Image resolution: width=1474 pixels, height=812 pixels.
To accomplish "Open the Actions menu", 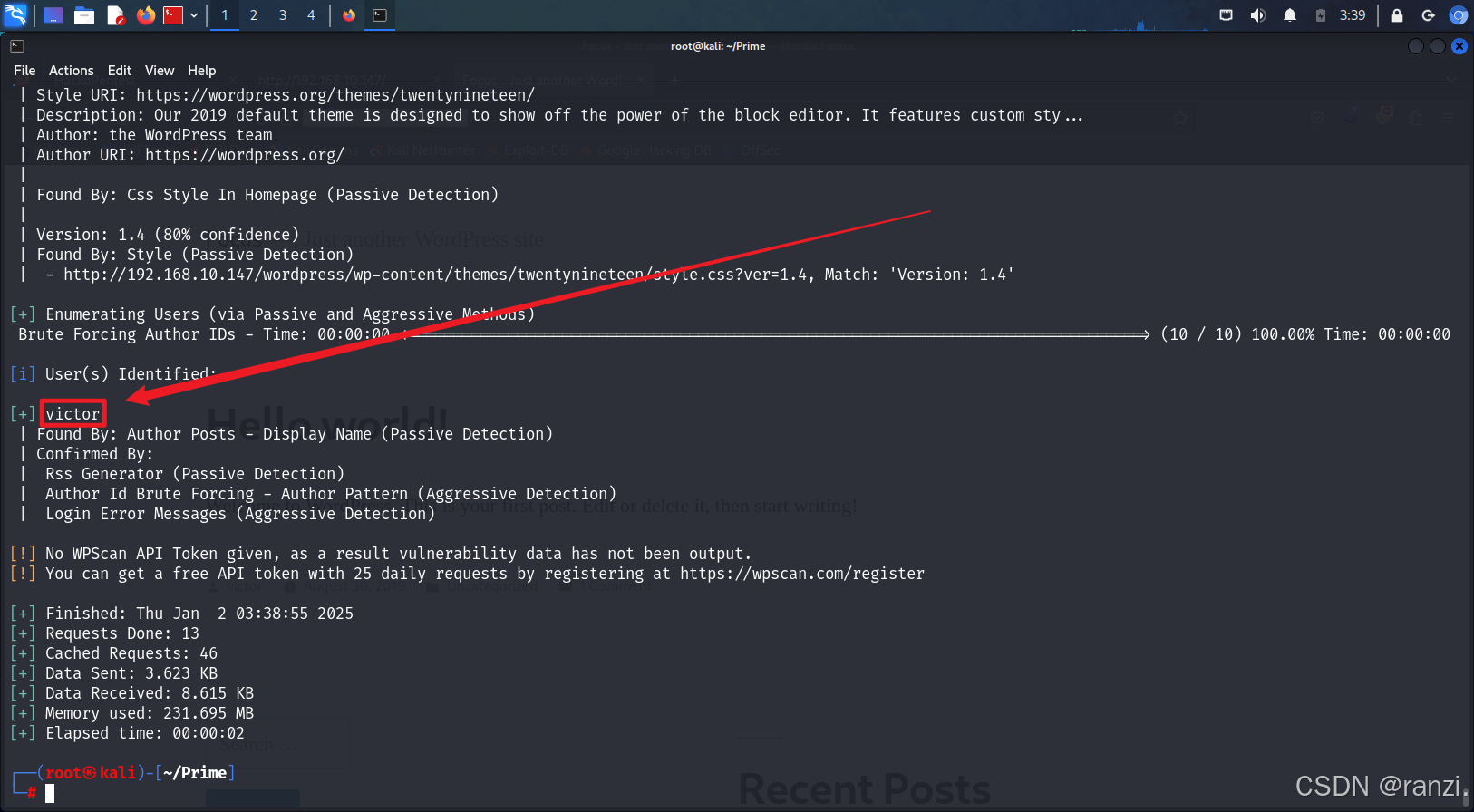I will 72,71.
